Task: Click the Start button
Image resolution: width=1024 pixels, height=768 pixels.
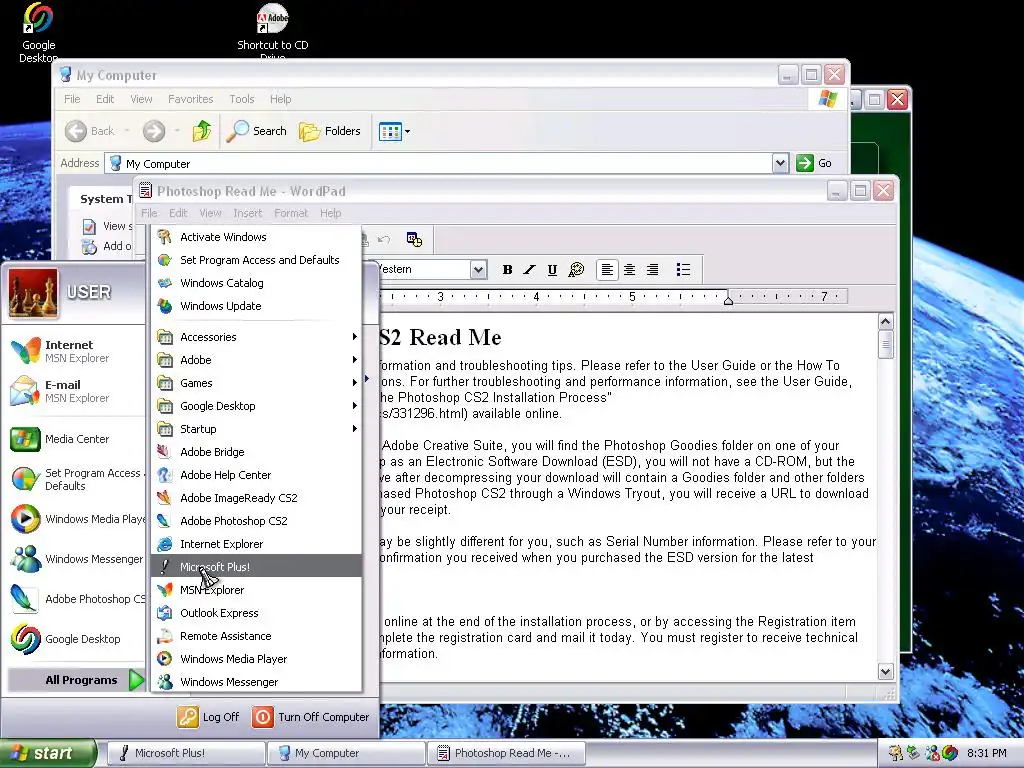Action: [48, 754]
